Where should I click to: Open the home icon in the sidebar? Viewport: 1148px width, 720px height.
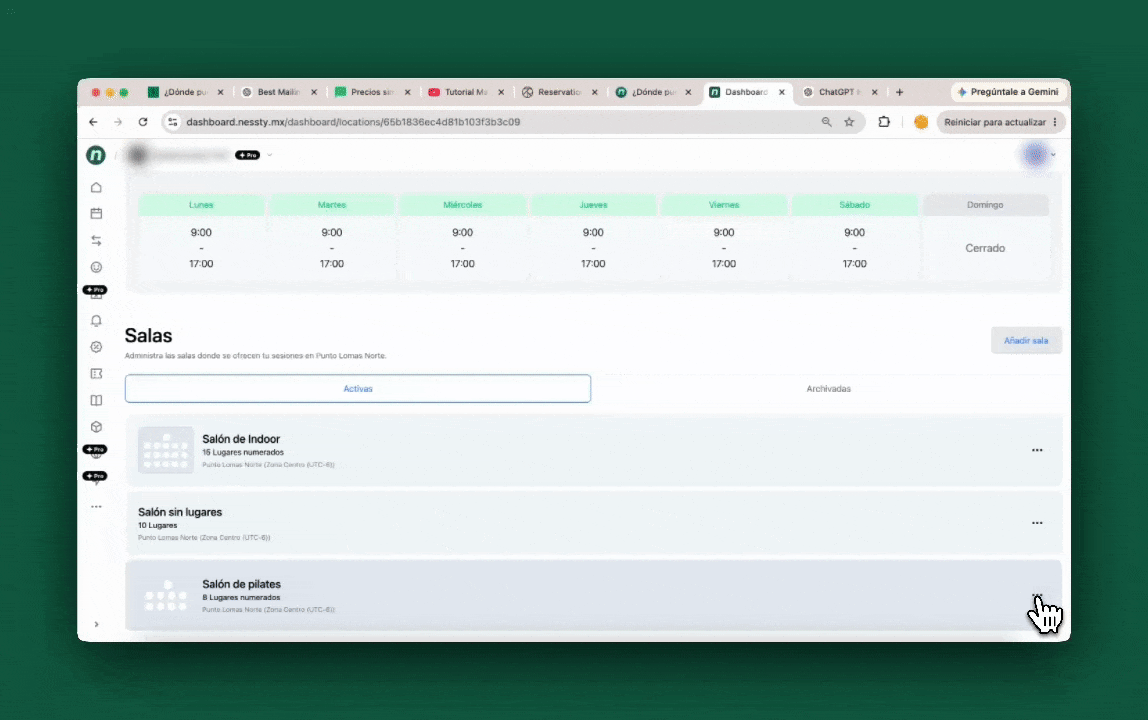(96, 188)
